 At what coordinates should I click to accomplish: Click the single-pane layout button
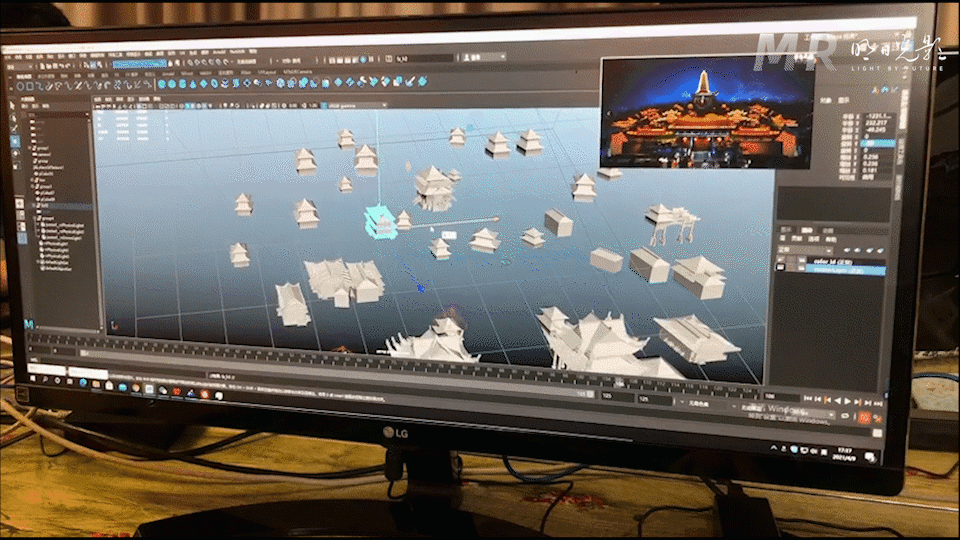pyautogui.click(x=20, y=204)
